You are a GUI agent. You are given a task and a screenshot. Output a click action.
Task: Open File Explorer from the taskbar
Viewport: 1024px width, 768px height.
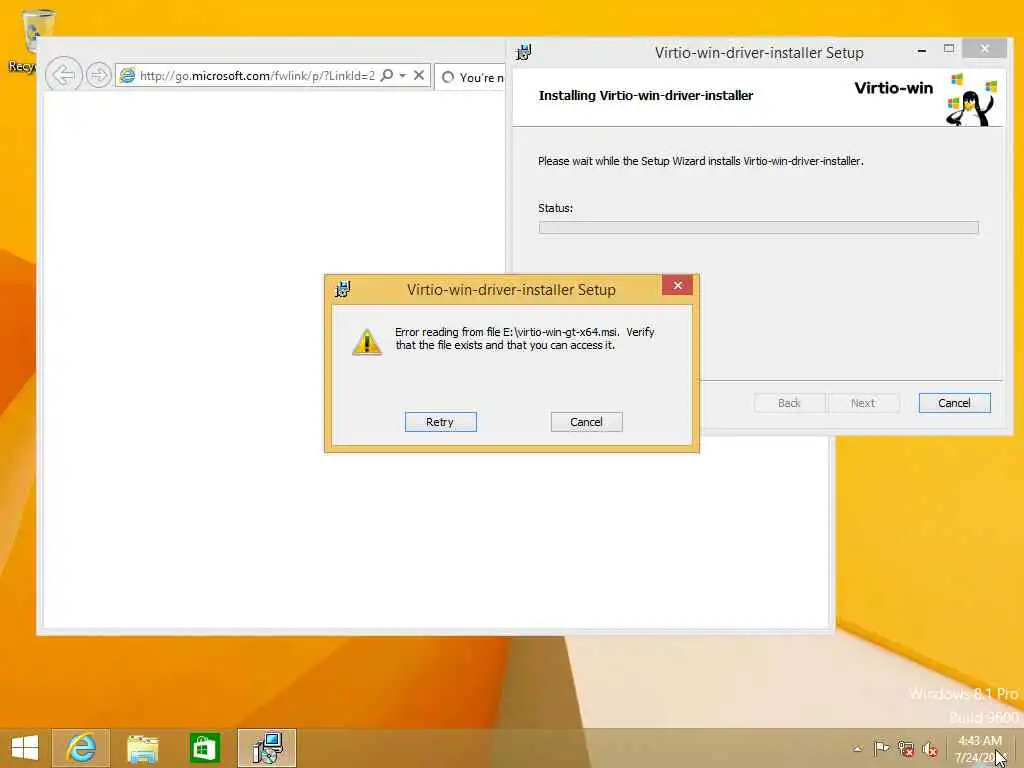point(142,748)
